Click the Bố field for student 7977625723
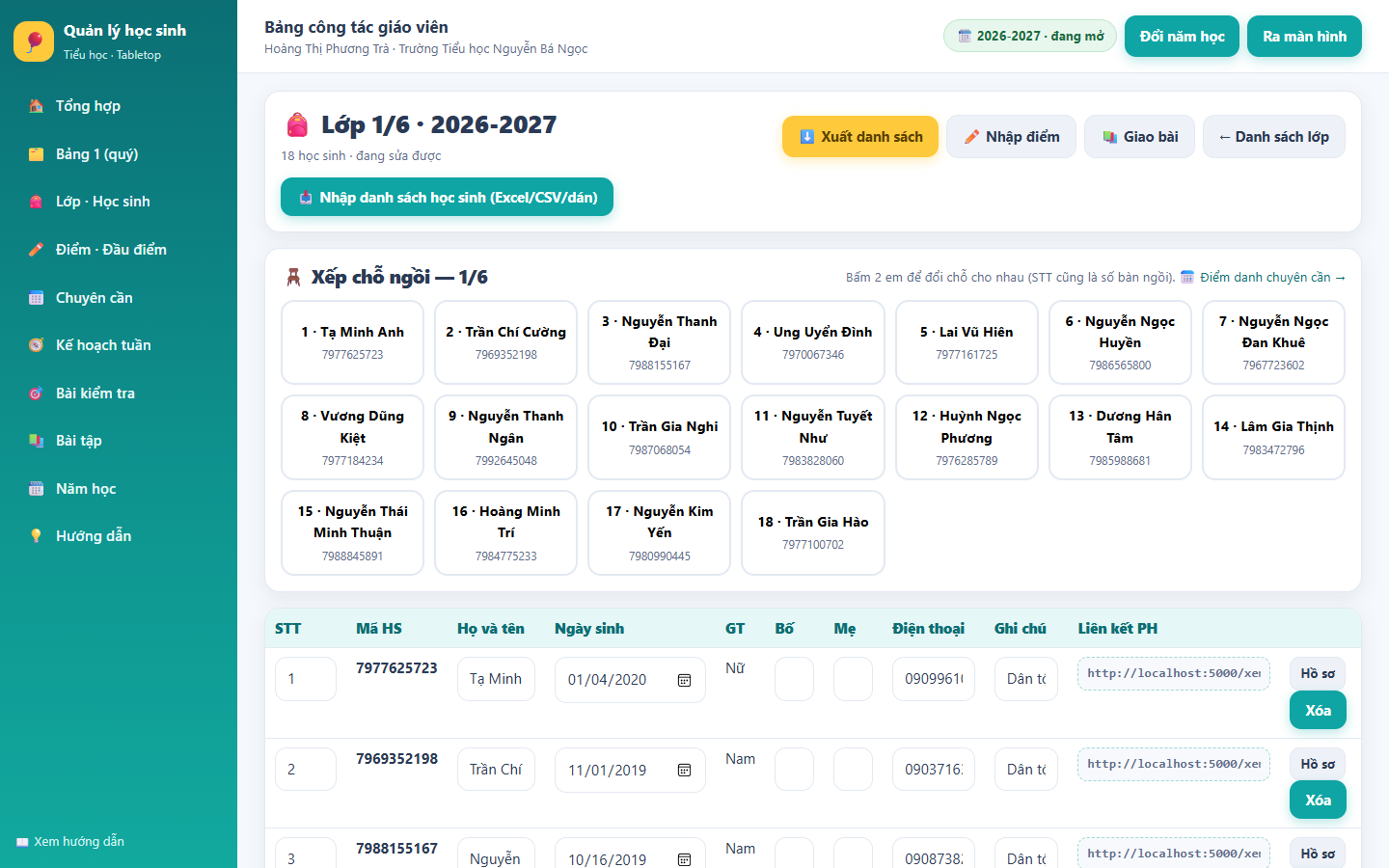The height and width of the screenshot is (868, 1389). [794, 679]
